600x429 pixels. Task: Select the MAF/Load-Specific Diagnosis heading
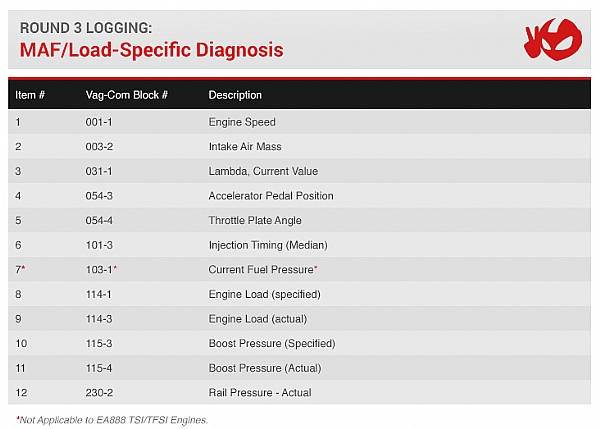tap(152, 50)
